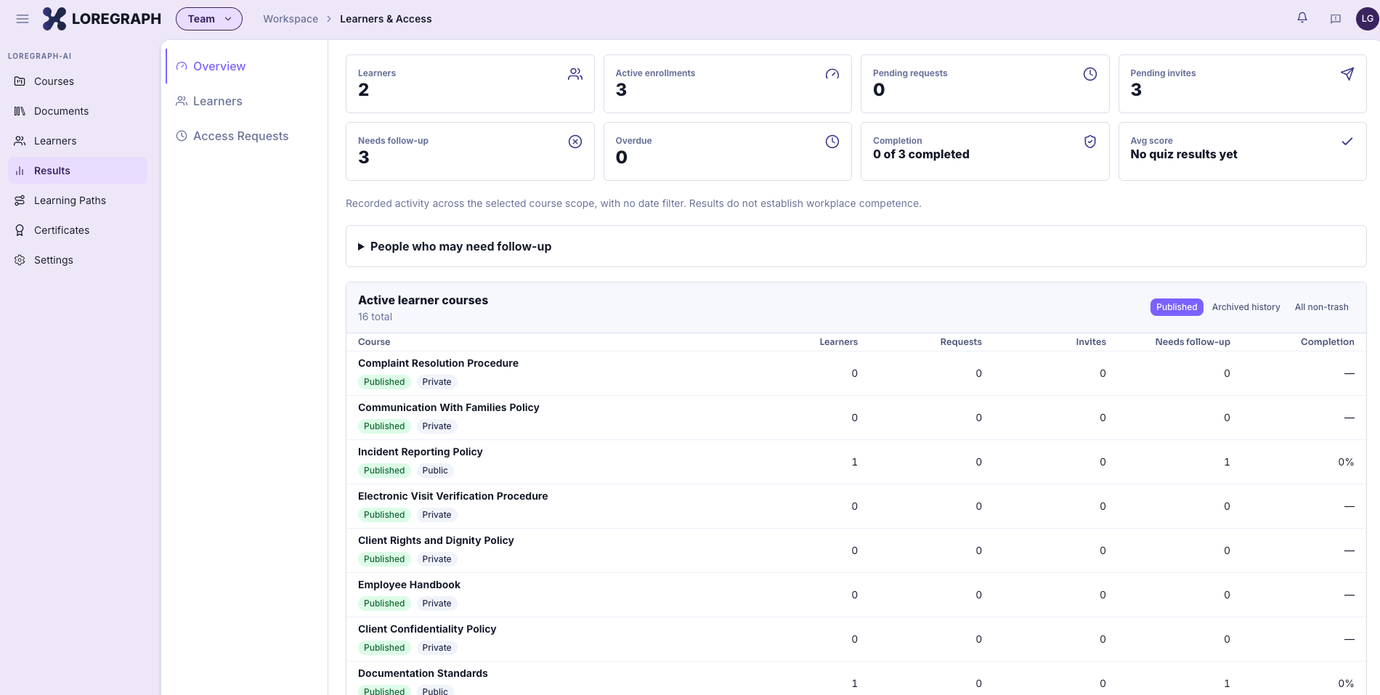The width and height of the screenshot is (1380, 695).
Task: Click the Course column header
Action: tap(374, 342)
